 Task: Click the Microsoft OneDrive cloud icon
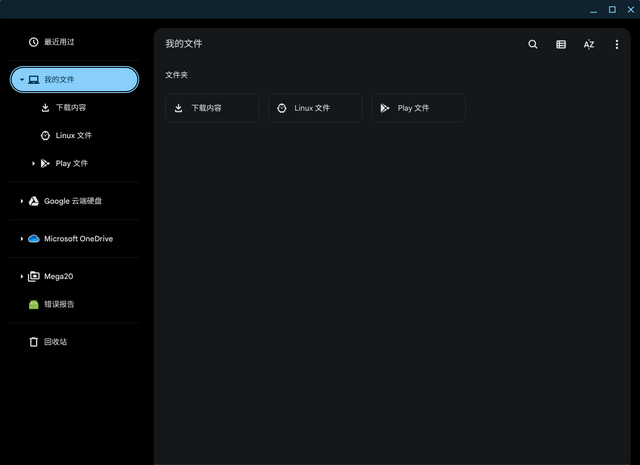coord(33,239)
